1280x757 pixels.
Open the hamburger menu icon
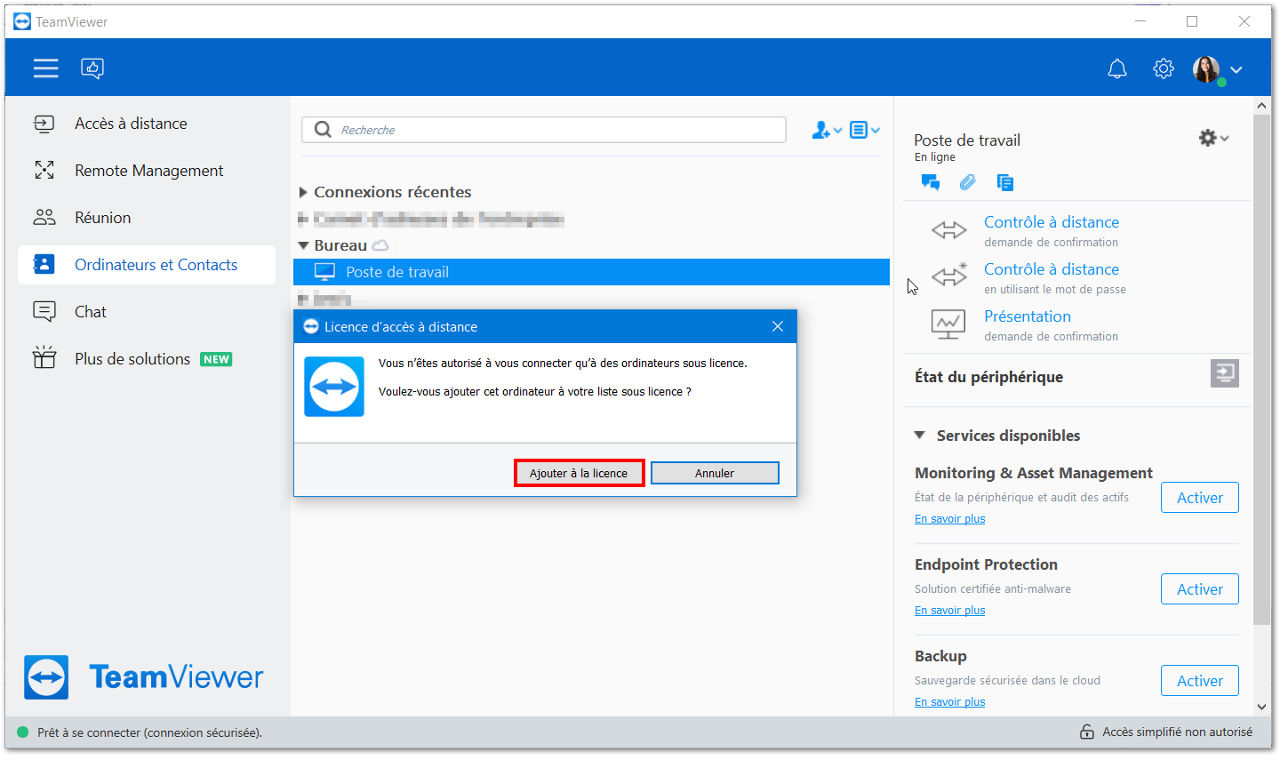pyautogui.click(x=46, y=68)
